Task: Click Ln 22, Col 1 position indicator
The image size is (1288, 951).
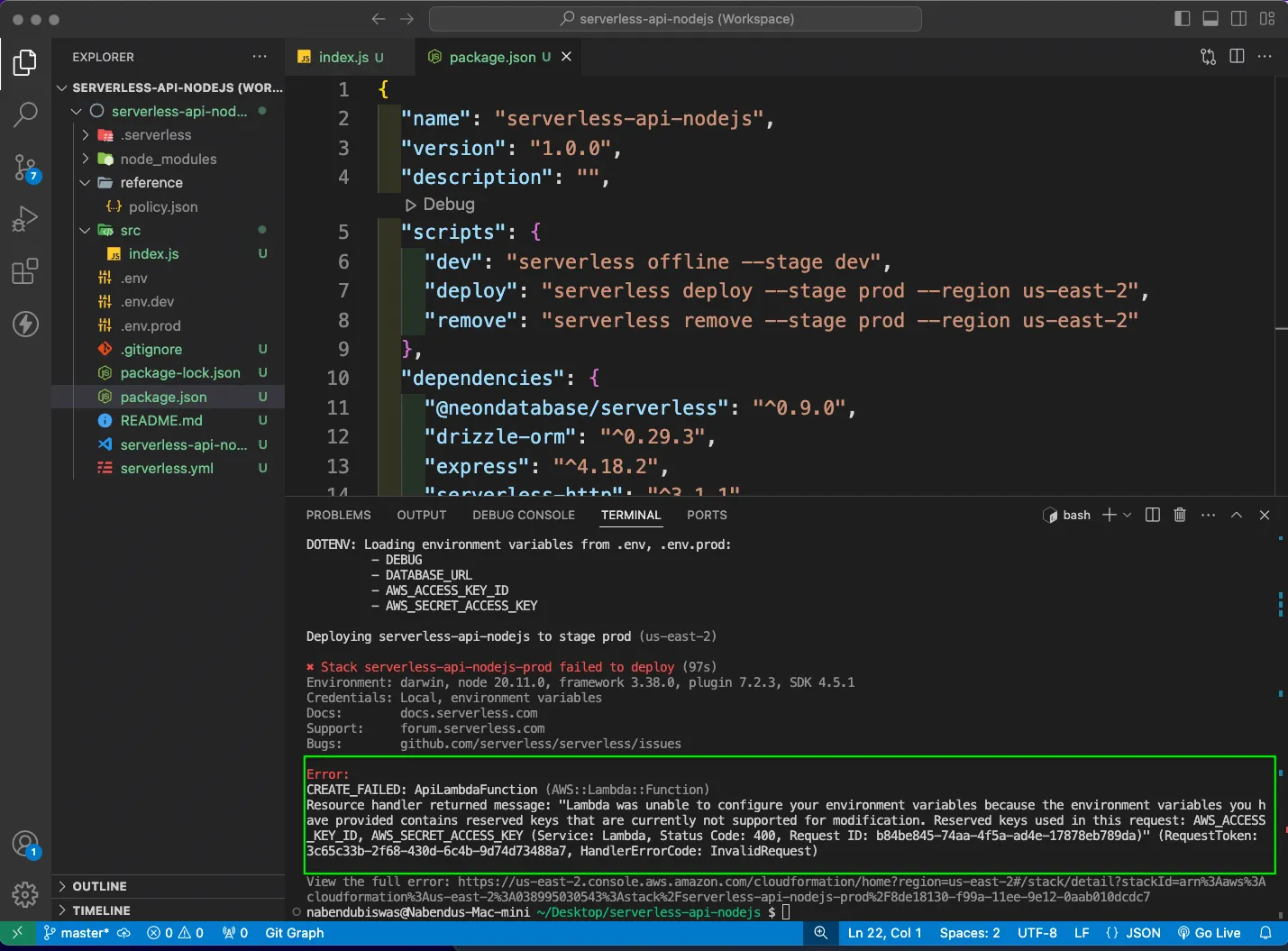Action: click(x=884, y=933)
